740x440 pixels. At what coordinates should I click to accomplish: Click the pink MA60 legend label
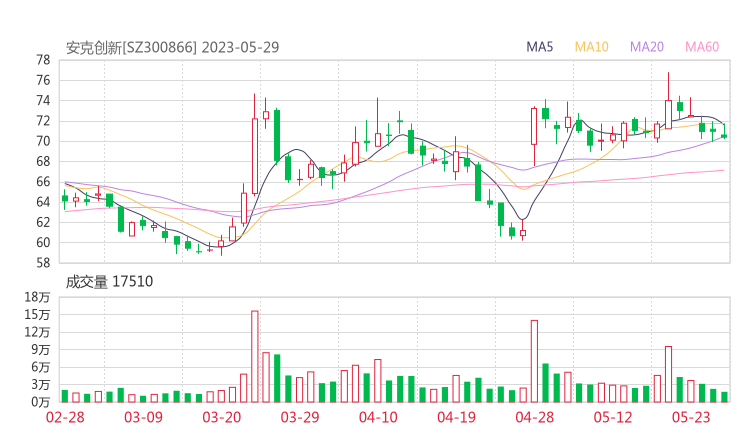701,47
